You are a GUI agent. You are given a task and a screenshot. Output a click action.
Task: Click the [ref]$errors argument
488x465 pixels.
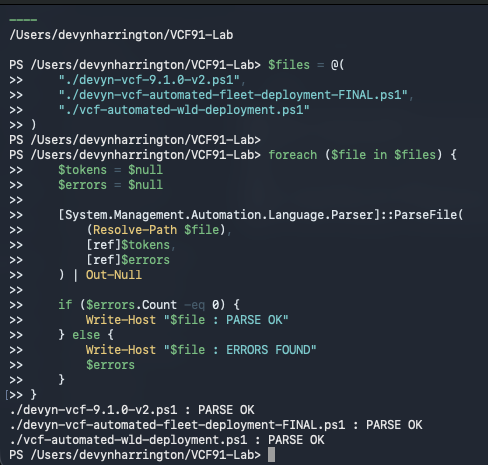coord(128,260)
